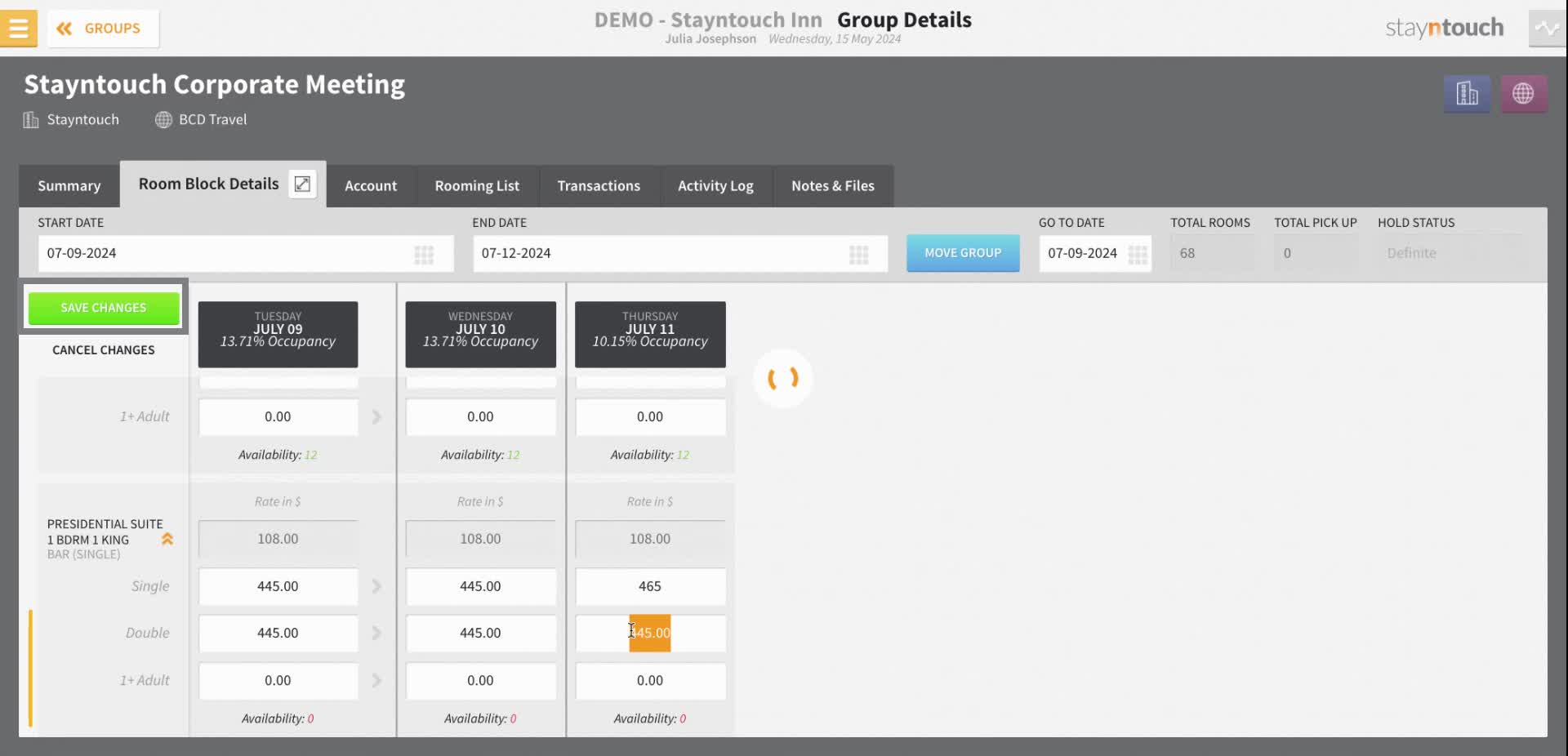Click highlighted Double rate for July 11
This screenshot has width=1568, height=756.
(650, 634)
